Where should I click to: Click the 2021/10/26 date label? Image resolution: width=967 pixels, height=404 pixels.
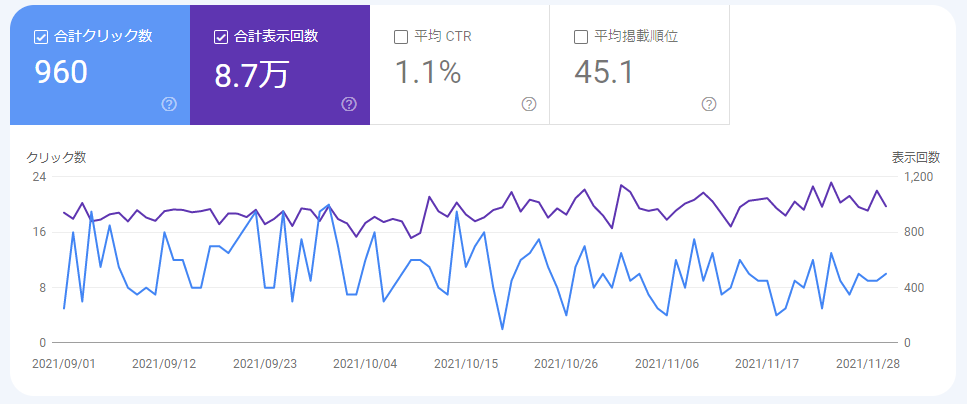(x=566, y=363)
